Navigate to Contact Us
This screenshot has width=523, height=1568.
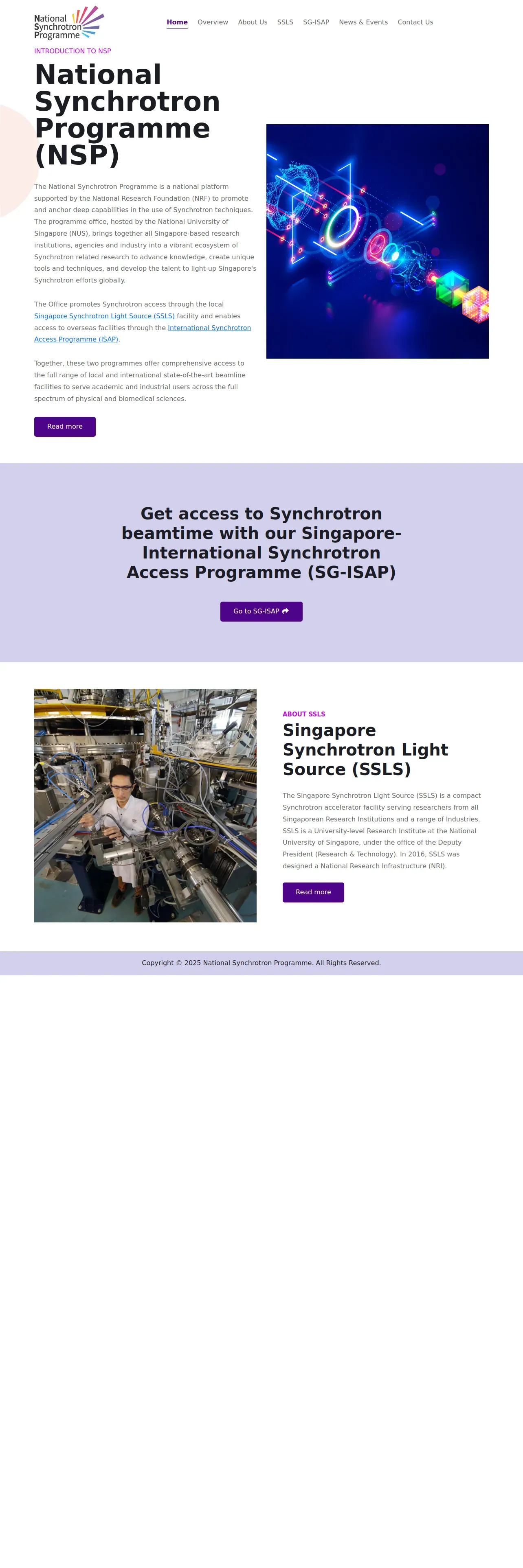click(x=415, y=22)
